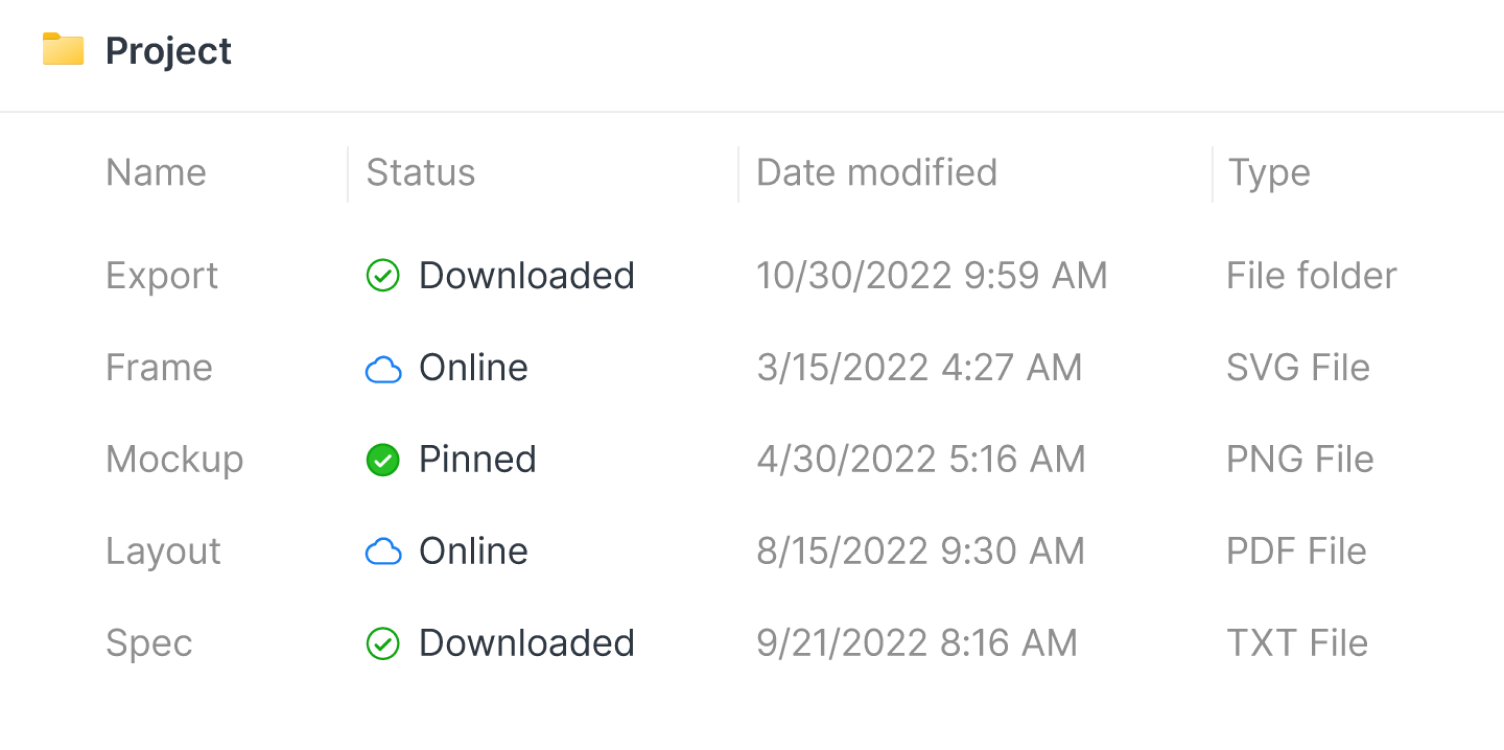Select the Frame file name
The image size is (1504, 750).
(159, 368)
